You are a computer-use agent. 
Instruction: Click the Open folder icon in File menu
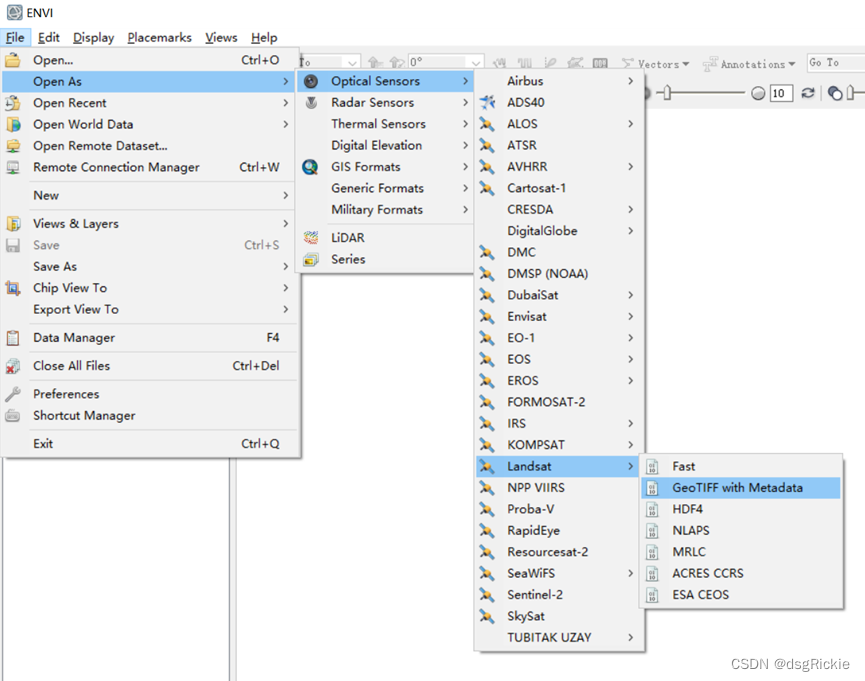13,60
